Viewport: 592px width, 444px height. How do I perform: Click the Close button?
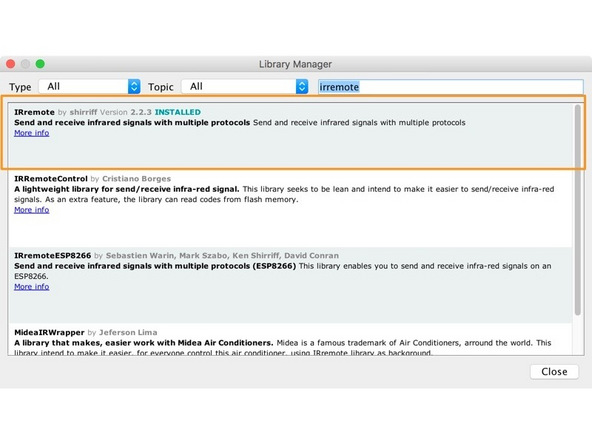[x=554, y=372]
